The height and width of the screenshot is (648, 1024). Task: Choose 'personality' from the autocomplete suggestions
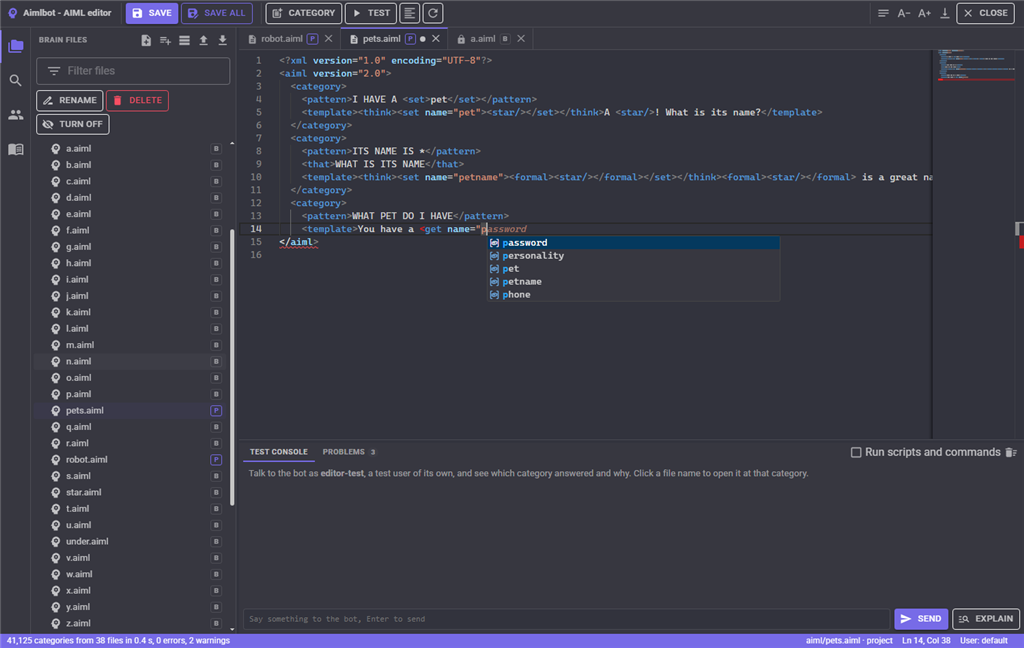633,255
